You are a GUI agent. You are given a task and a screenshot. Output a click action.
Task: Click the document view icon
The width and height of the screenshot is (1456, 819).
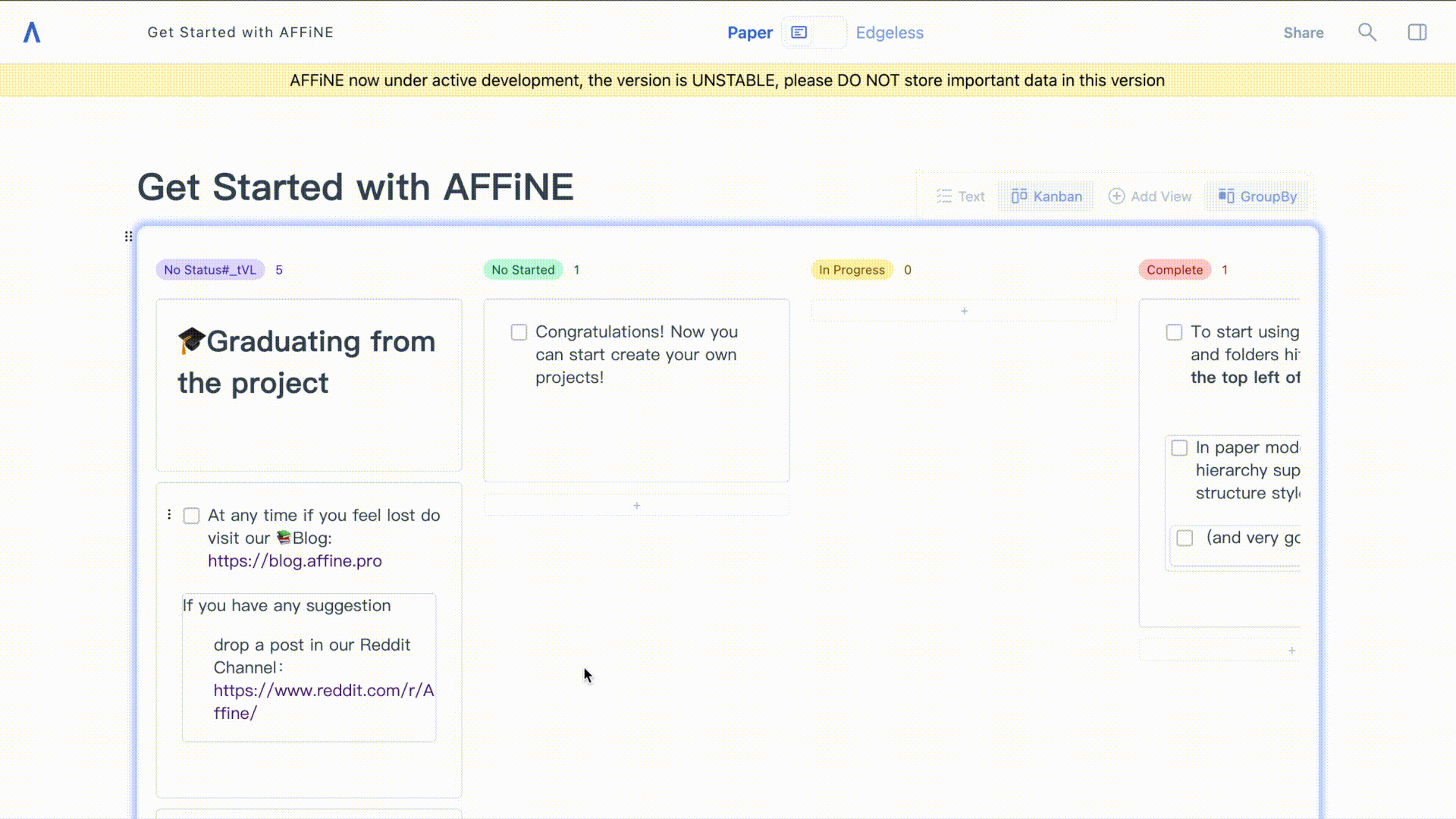pyautogui.click(x=799, y=32)
